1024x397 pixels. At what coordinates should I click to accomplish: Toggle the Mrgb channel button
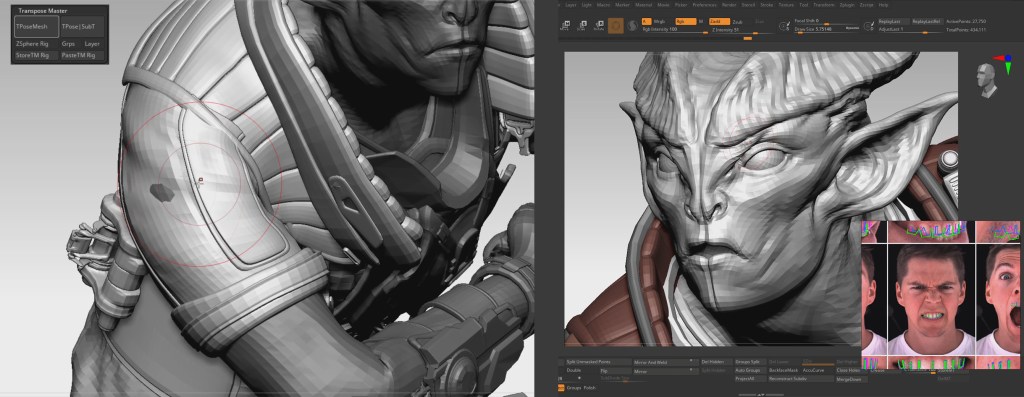pos(659,22)
